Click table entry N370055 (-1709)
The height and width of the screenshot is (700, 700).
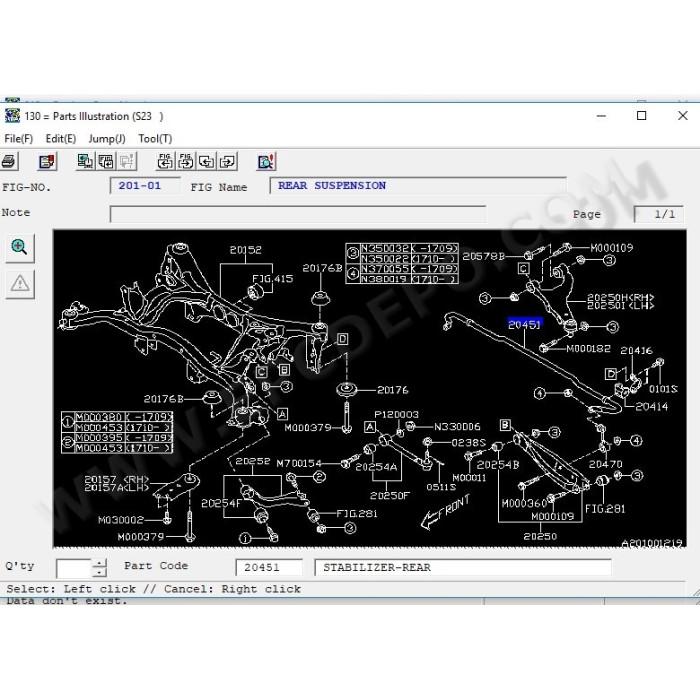[409, 269]
